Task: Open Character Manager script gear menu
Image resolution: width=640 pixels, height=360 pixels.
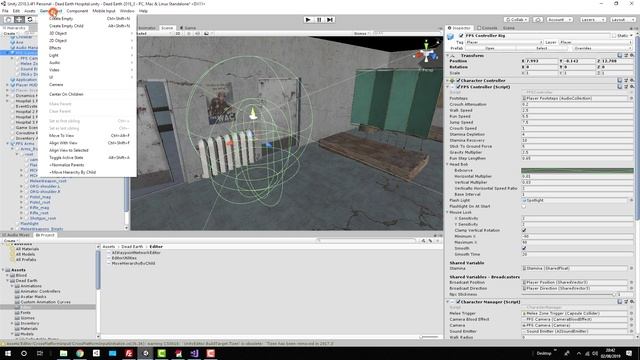Action: click(632, 302)
